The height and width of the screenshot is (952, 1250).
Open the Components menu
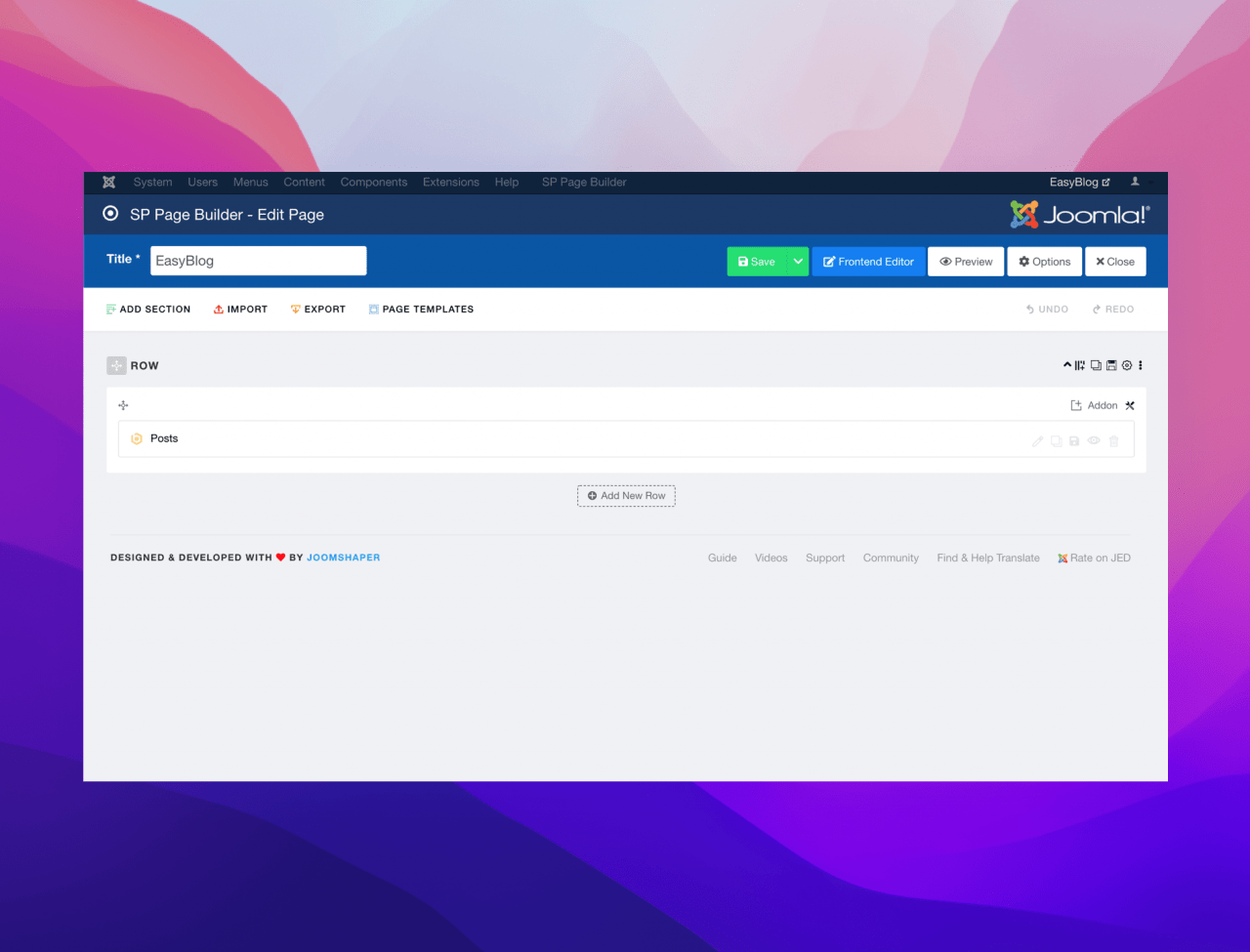point(374,183)
